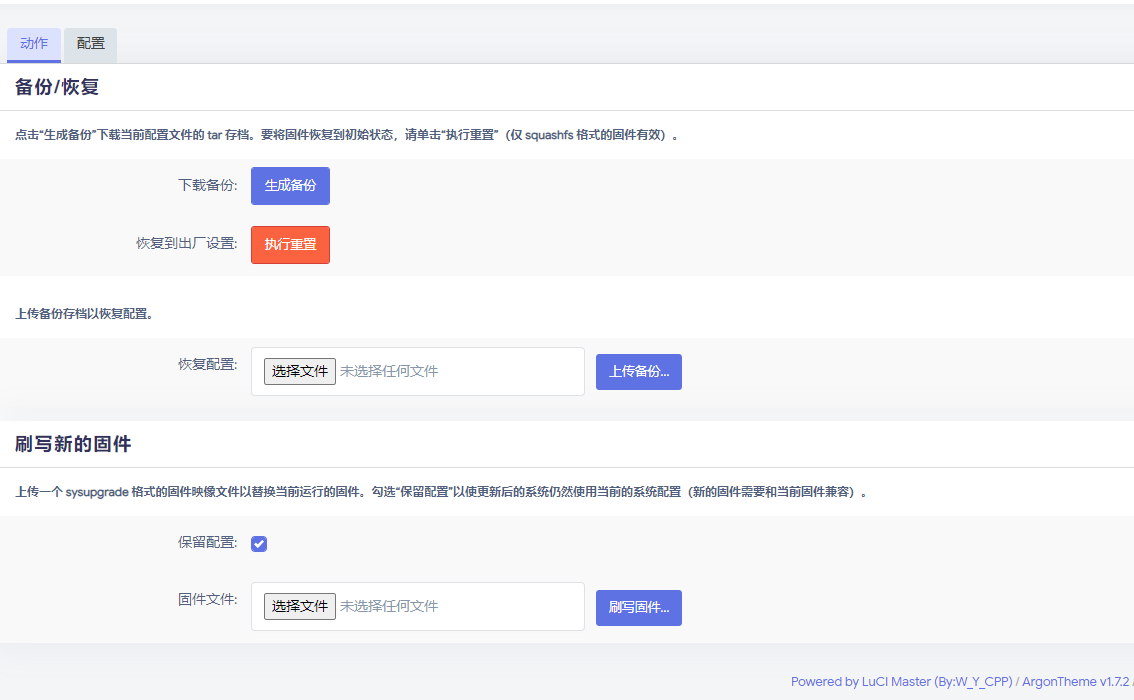The height and width of the screenshot is (700, 1134).
Task: Click 生成备份 to download backup archive
Action: (290, 185)
